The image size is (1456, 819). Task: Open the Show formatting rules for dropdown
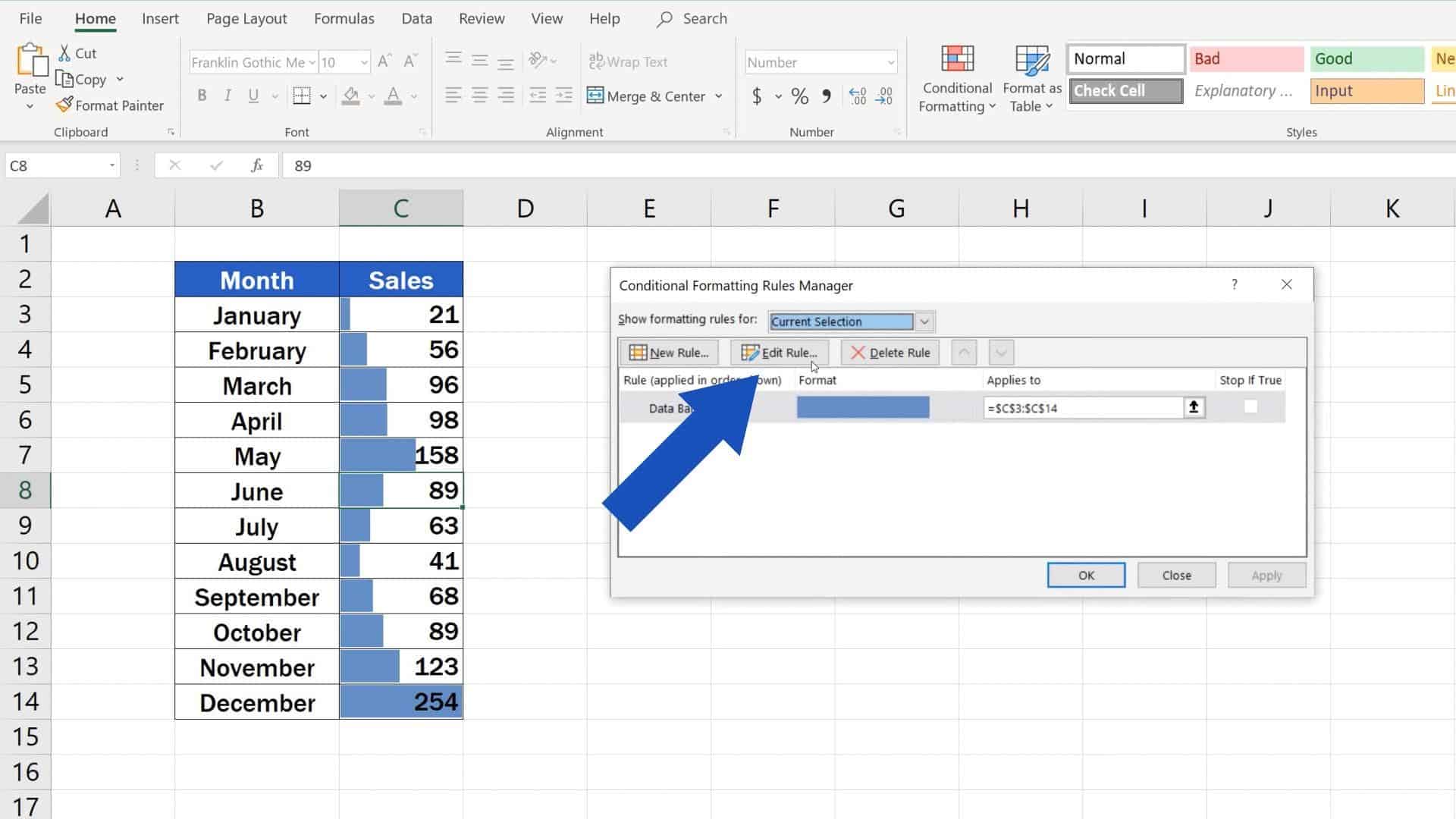[x=924, y=322]
